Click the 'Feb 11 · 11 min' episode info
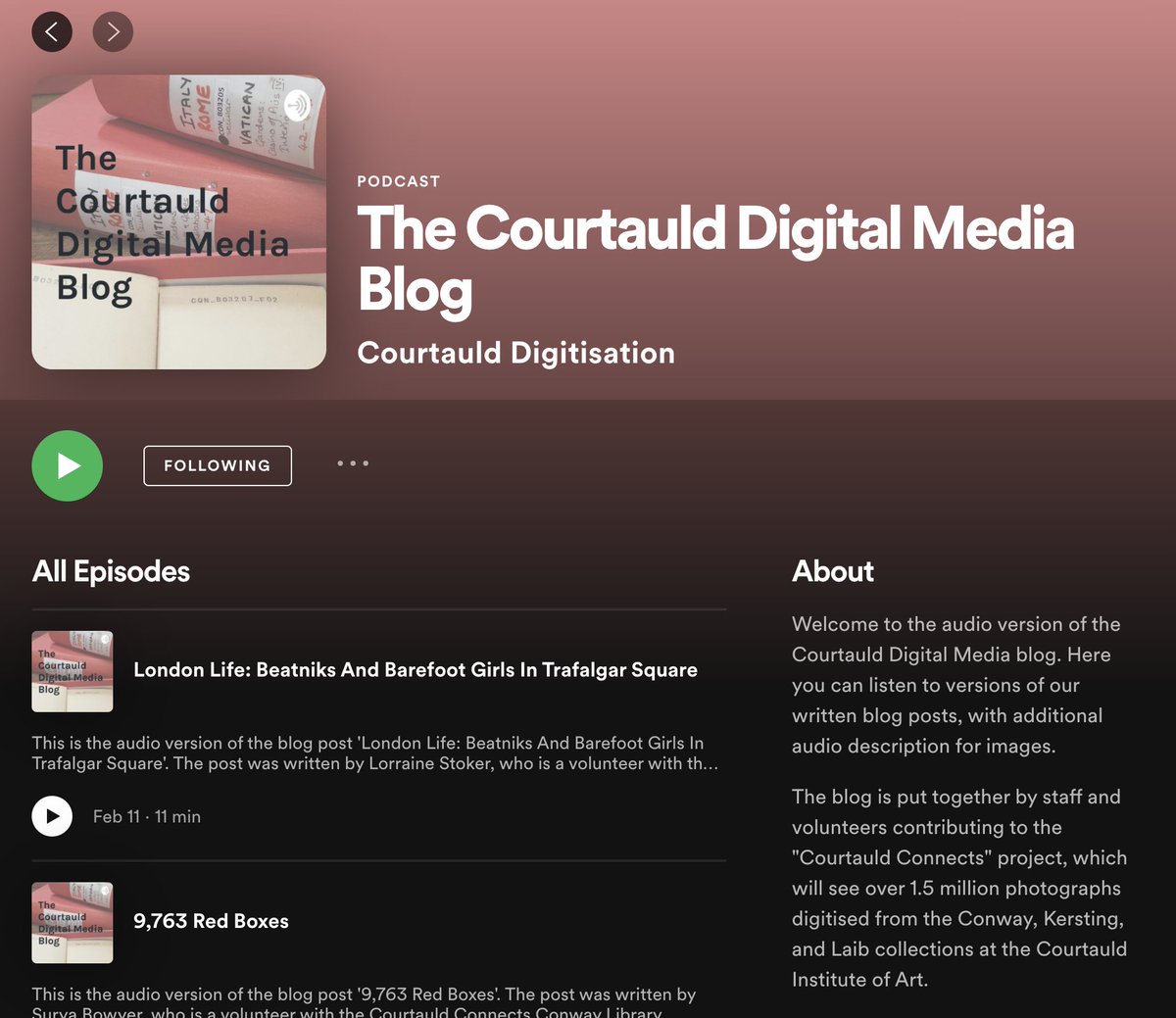1176x1018 pixels. (x=147, y=816)
